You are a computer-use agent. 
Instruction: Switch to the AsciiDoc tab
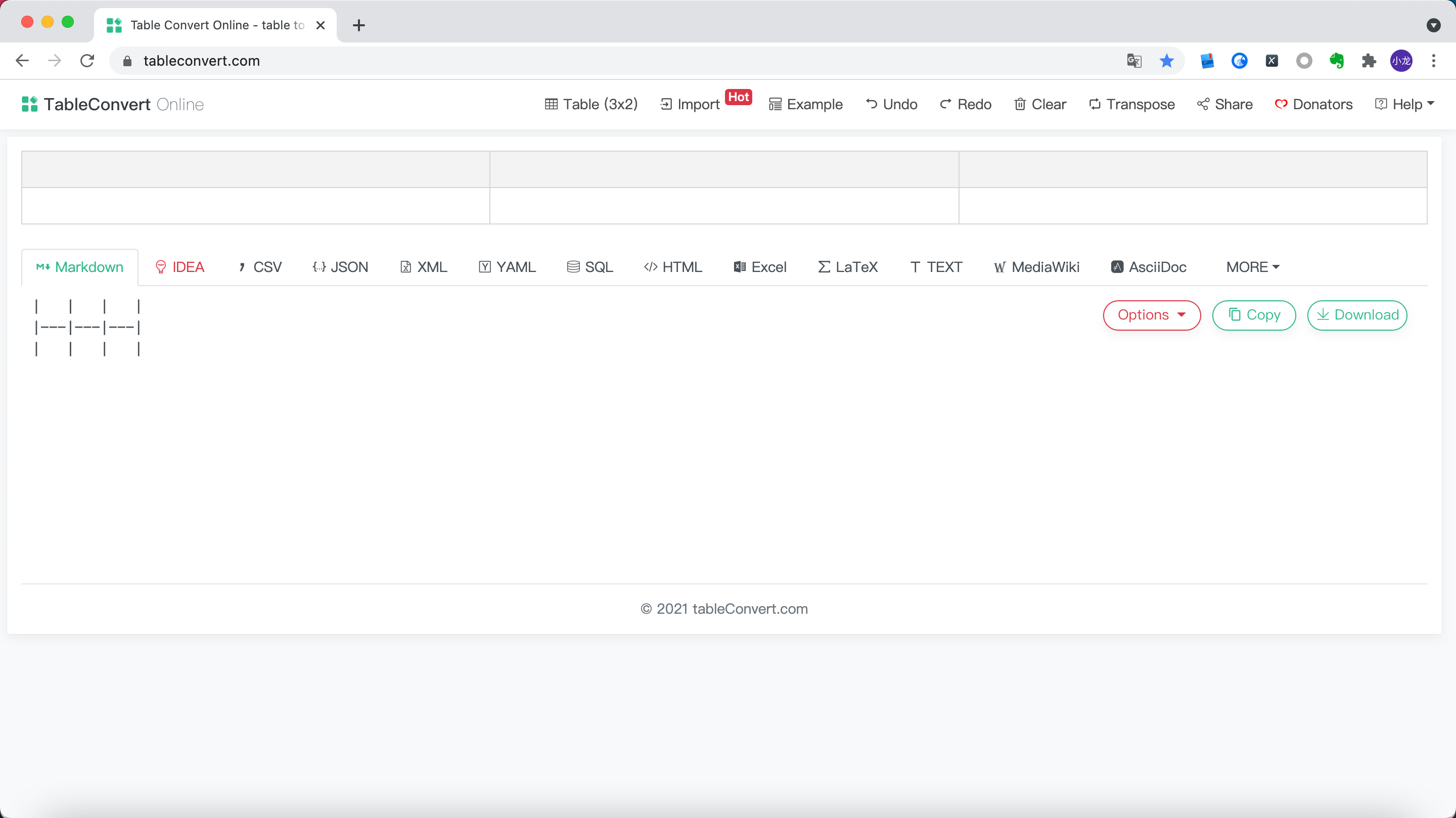pyautogui.click(x=1149, y=267)
